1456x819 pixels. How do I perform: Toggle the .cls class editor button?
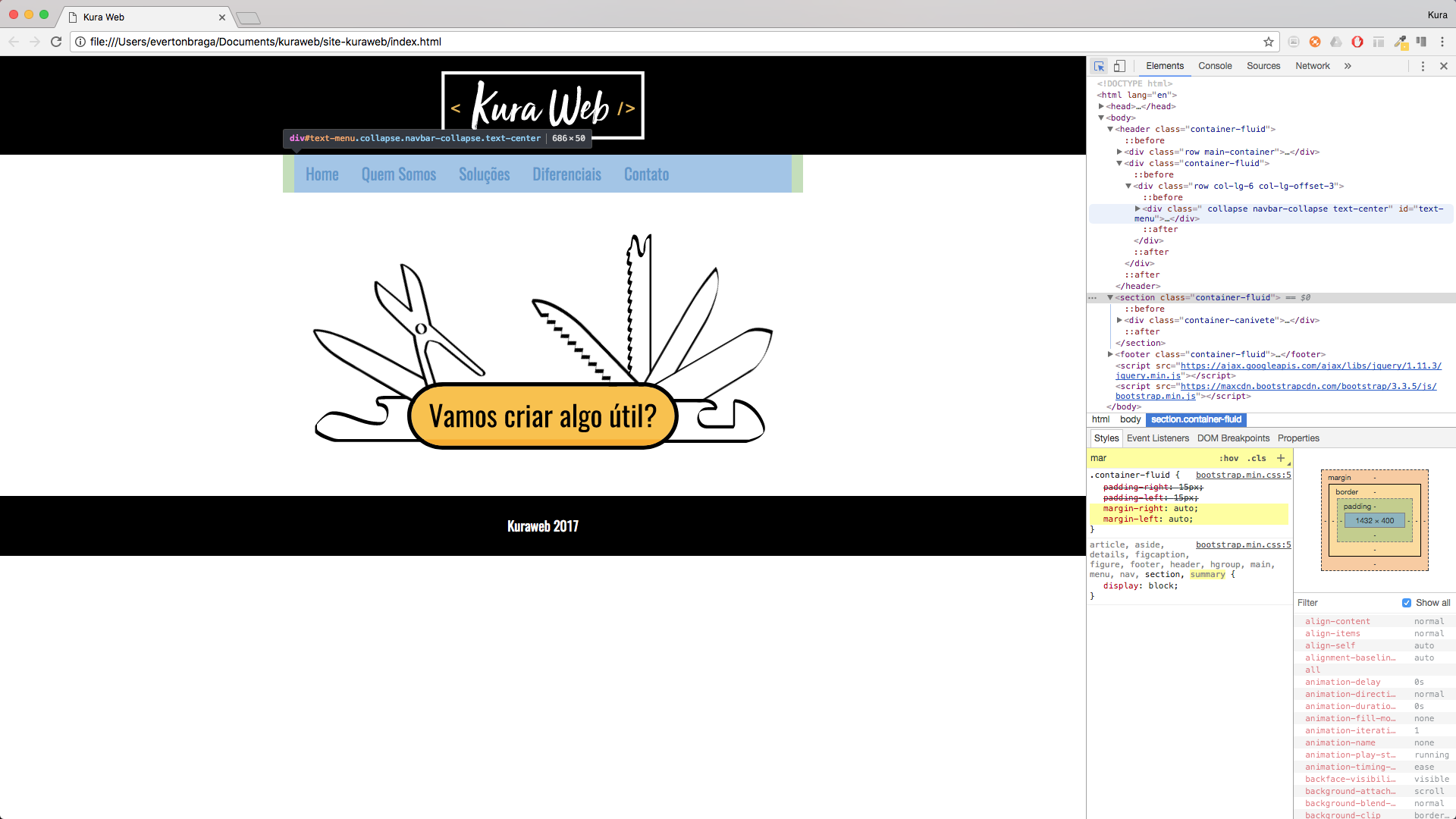[1257, 458]
